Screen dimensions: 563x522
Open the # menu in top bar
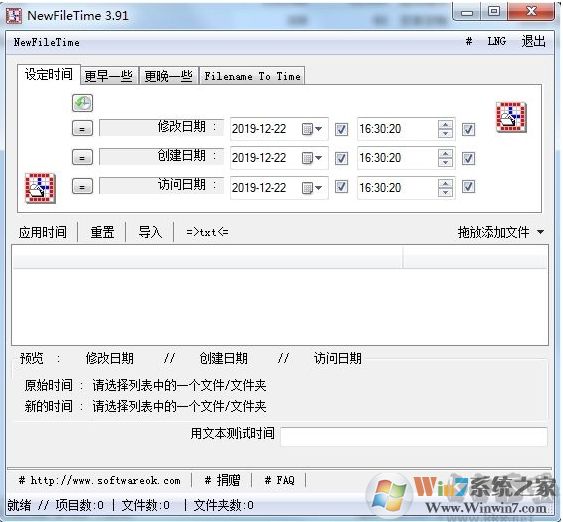[469, 42]
